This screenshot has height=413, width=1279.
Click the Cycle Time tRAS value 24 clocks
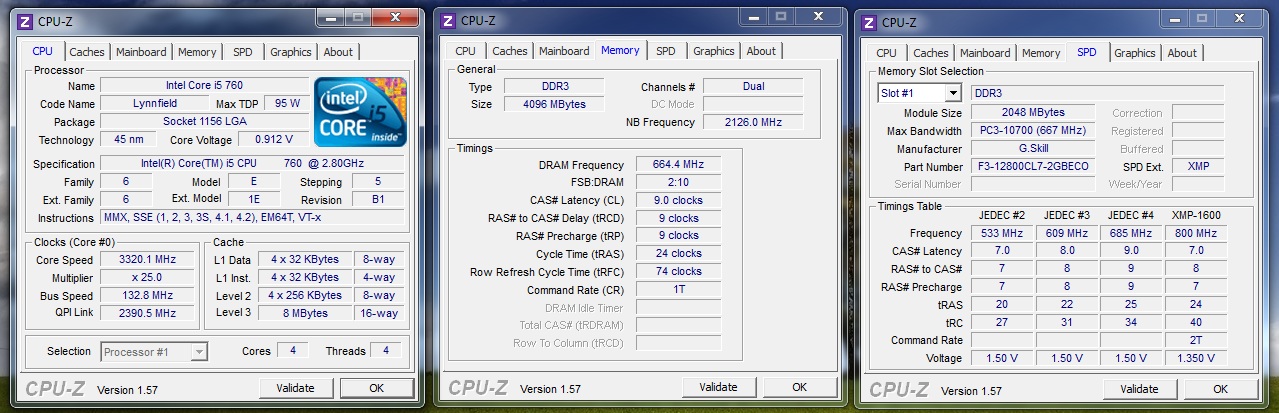pos(678,253)
